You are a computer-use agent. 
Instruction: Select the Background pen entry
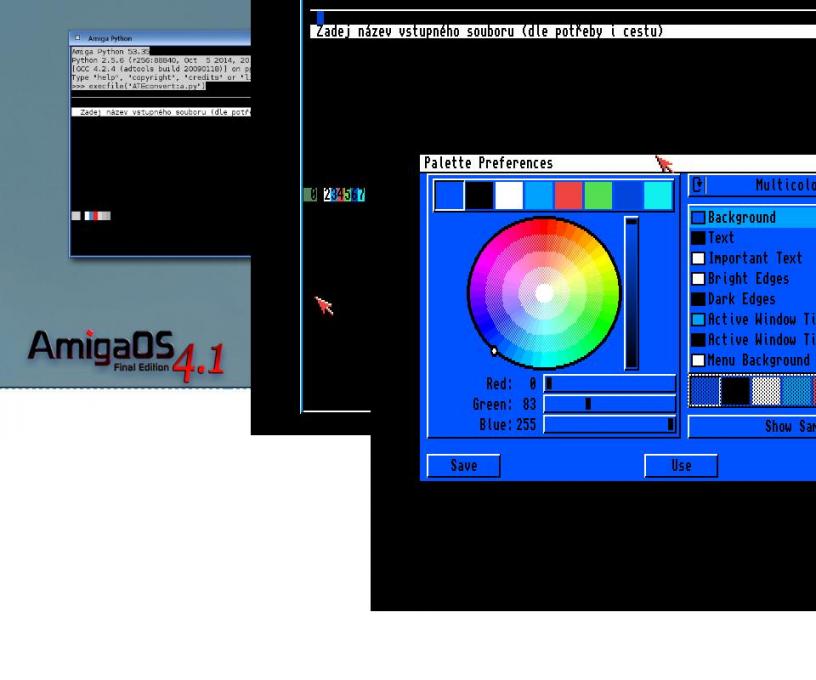(741, 218)
